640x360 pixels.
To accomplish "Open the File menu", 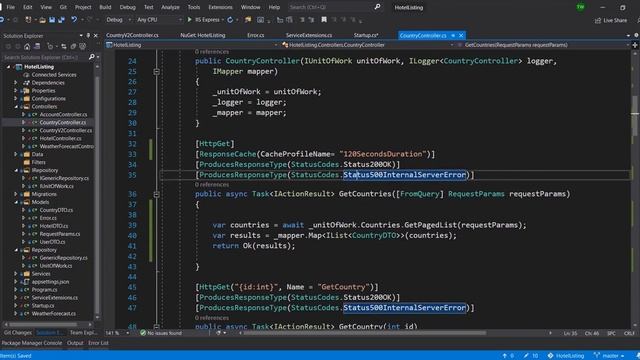I will [11, 7].
